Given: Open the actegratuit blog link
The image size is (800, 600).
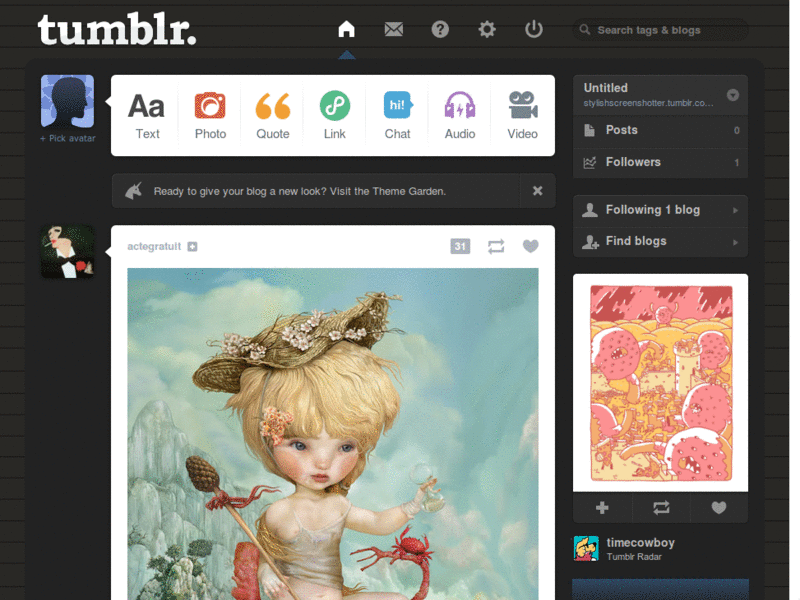Looking at the screenshot, I should tap(154, 246).
